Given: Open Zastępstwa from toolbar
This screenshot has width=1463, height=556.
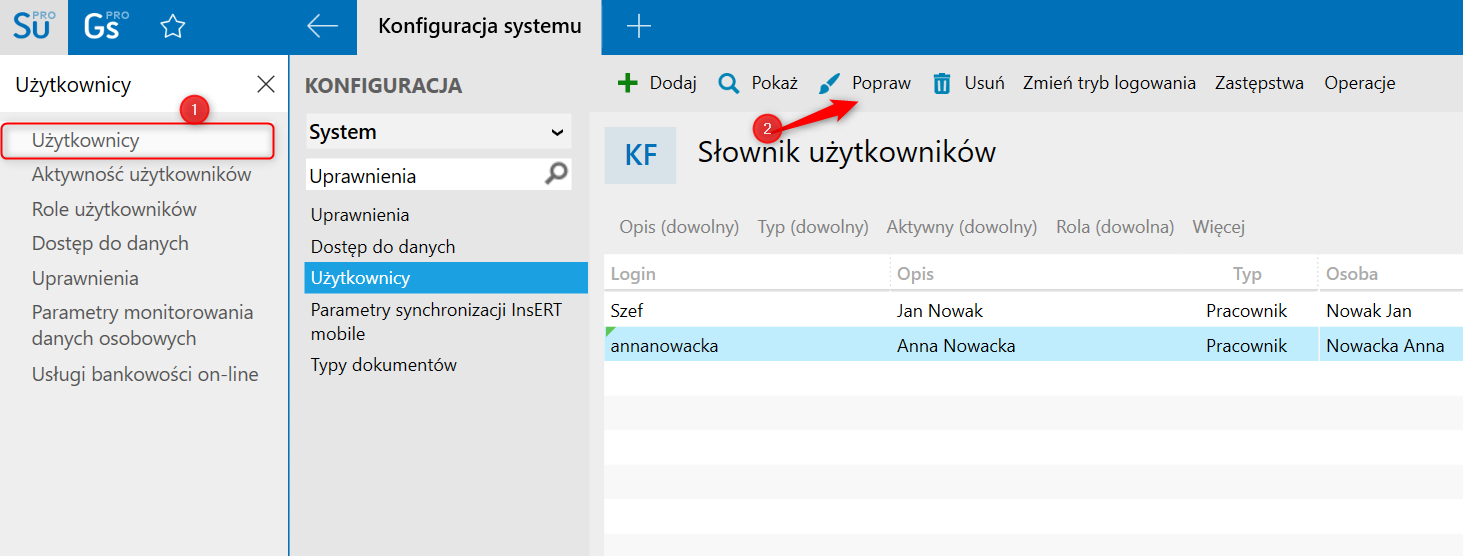Looking at the screenshot, I should pos(1259,83).
